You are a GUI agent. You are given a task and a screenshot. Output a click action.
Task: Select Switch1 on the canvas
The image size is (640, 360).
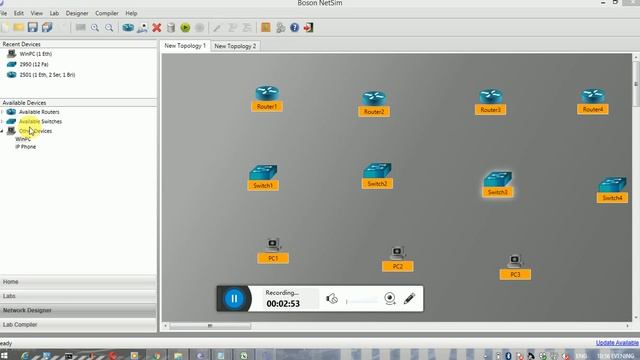[x=263, y=178]
